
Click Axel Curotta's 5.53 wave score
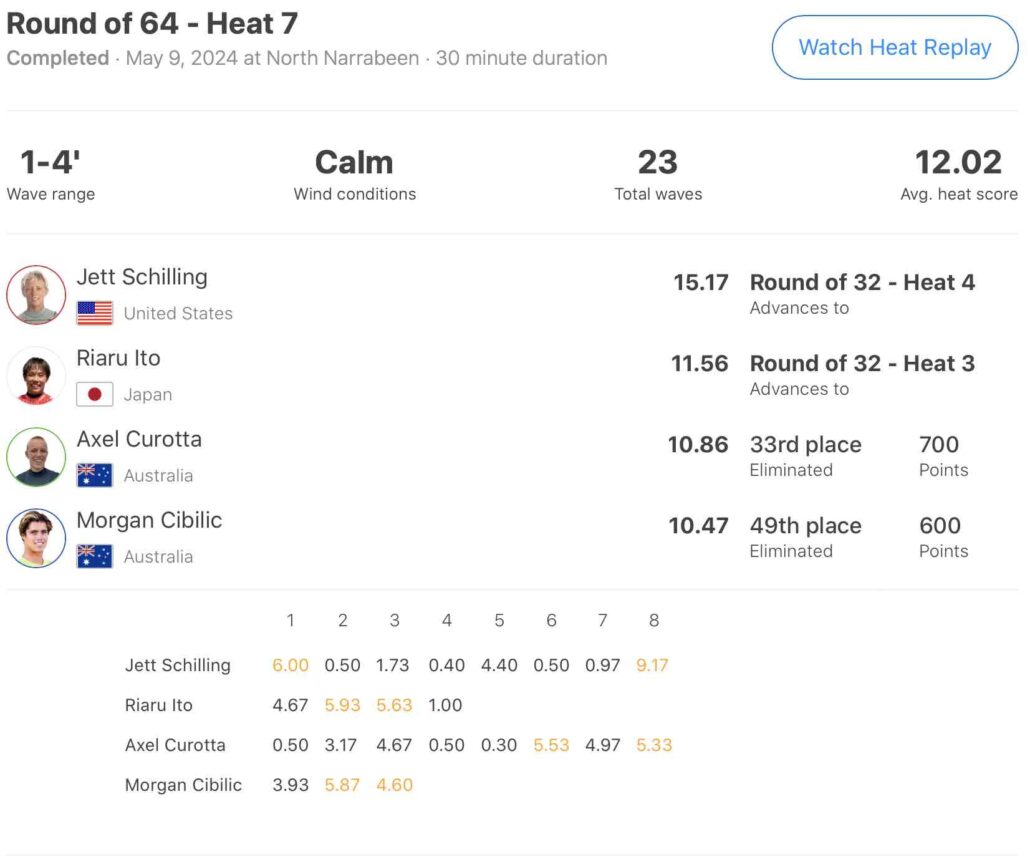(551, 745)
